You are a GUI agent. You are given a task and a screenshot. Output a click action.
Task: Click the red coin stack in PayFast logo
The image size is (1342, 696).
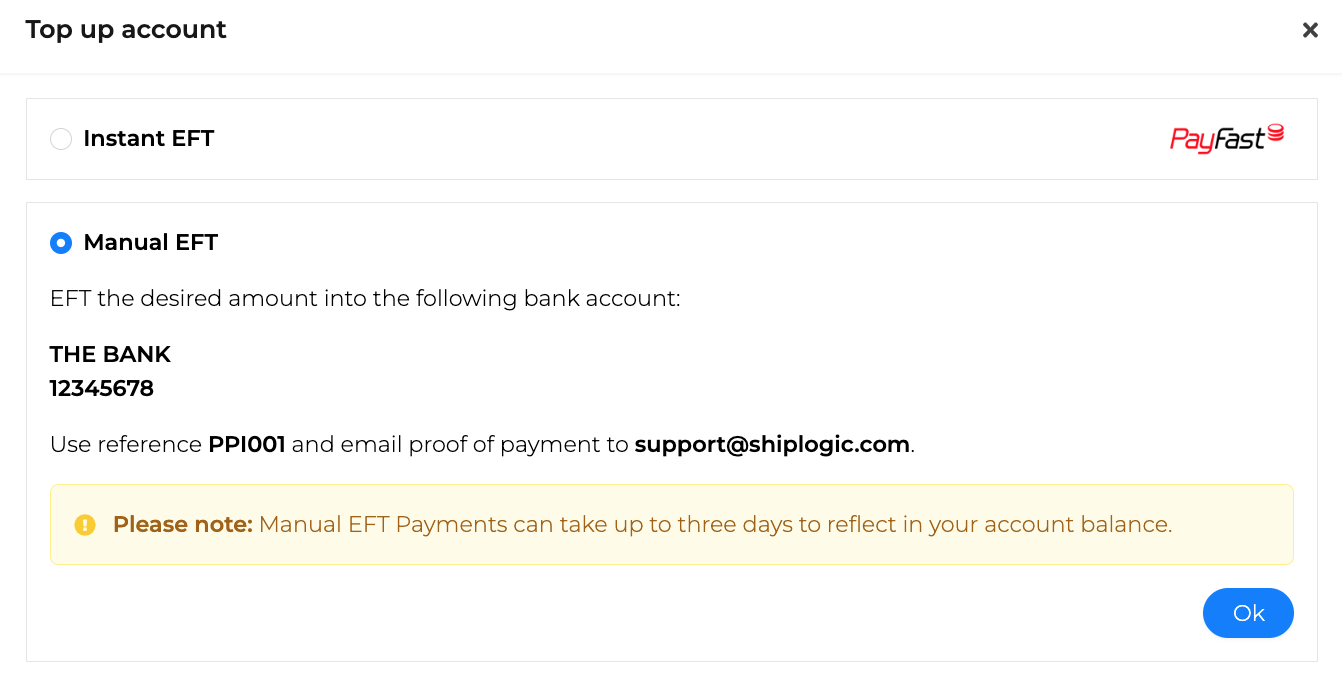click(x=1275, y=133)
